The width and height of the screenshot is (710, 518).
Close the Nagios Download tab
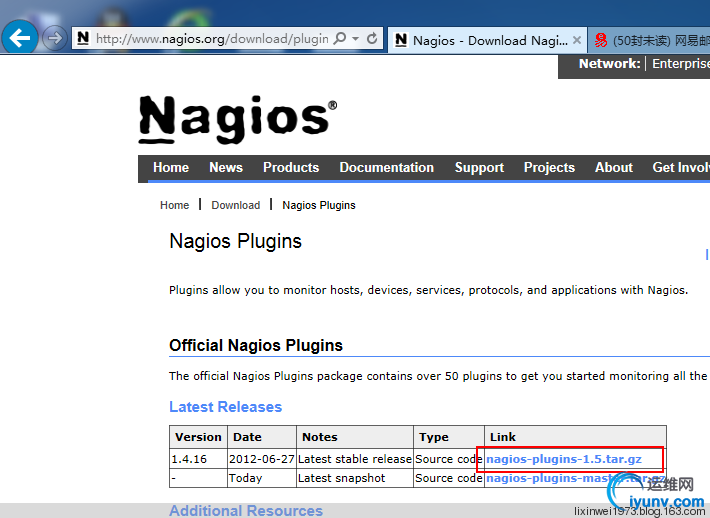click(577, 40)
